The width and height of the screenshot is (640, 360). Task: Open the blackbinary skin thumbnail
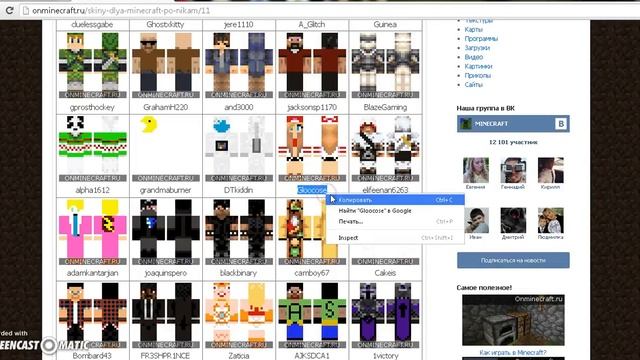(x=238, y=232)
